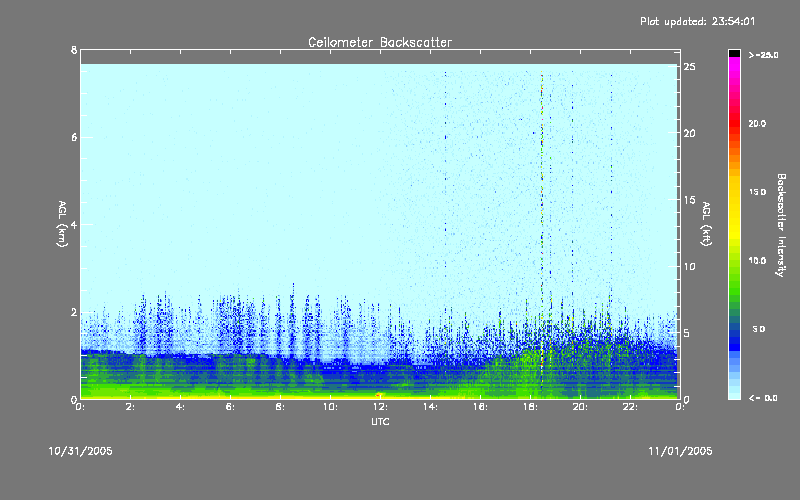Click the 'Plot updated: 23:54:01' timestamp

click(x=697, y=21)
